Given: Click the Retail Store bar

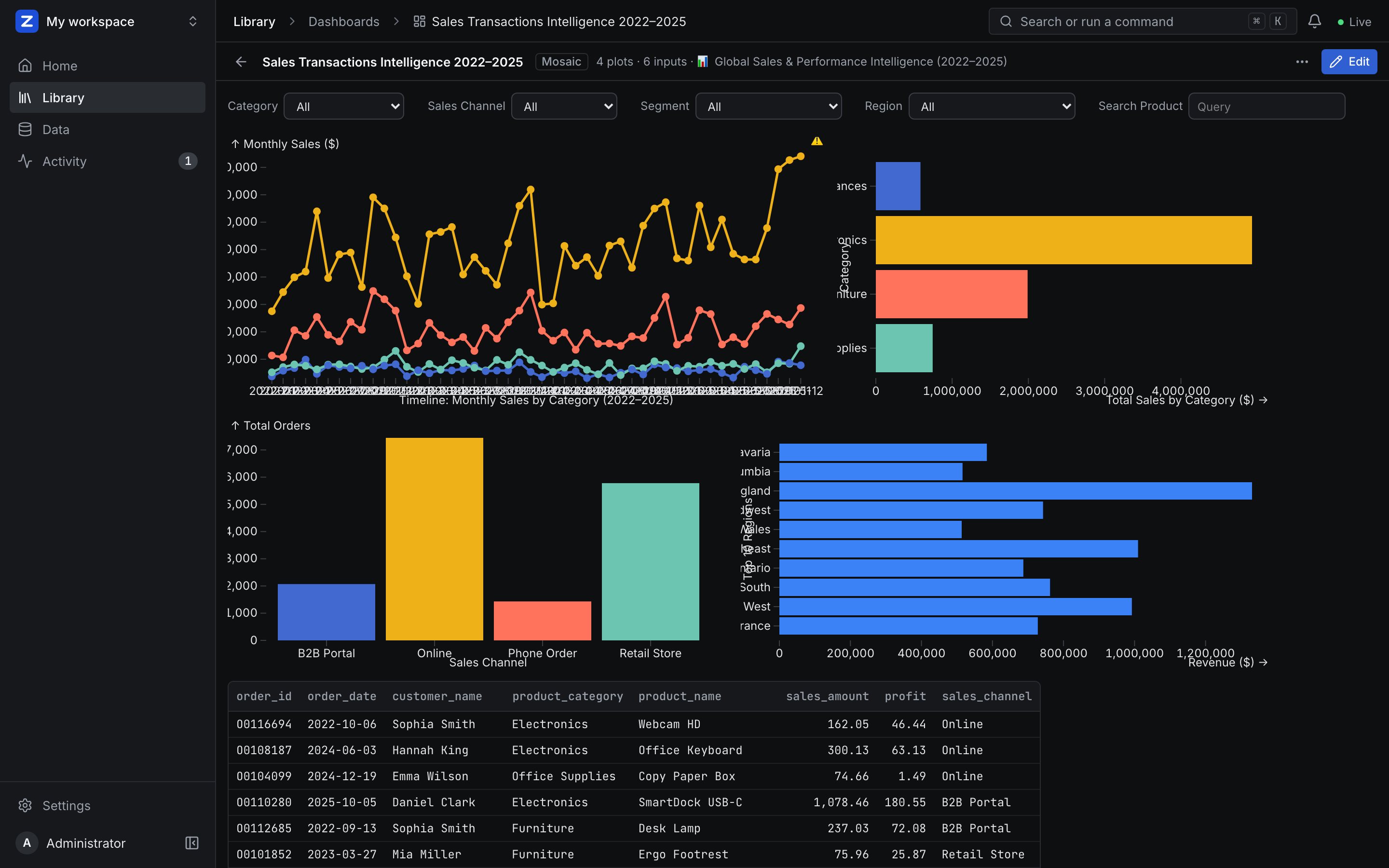Looking at the screenshot, I should coord(650,561).
